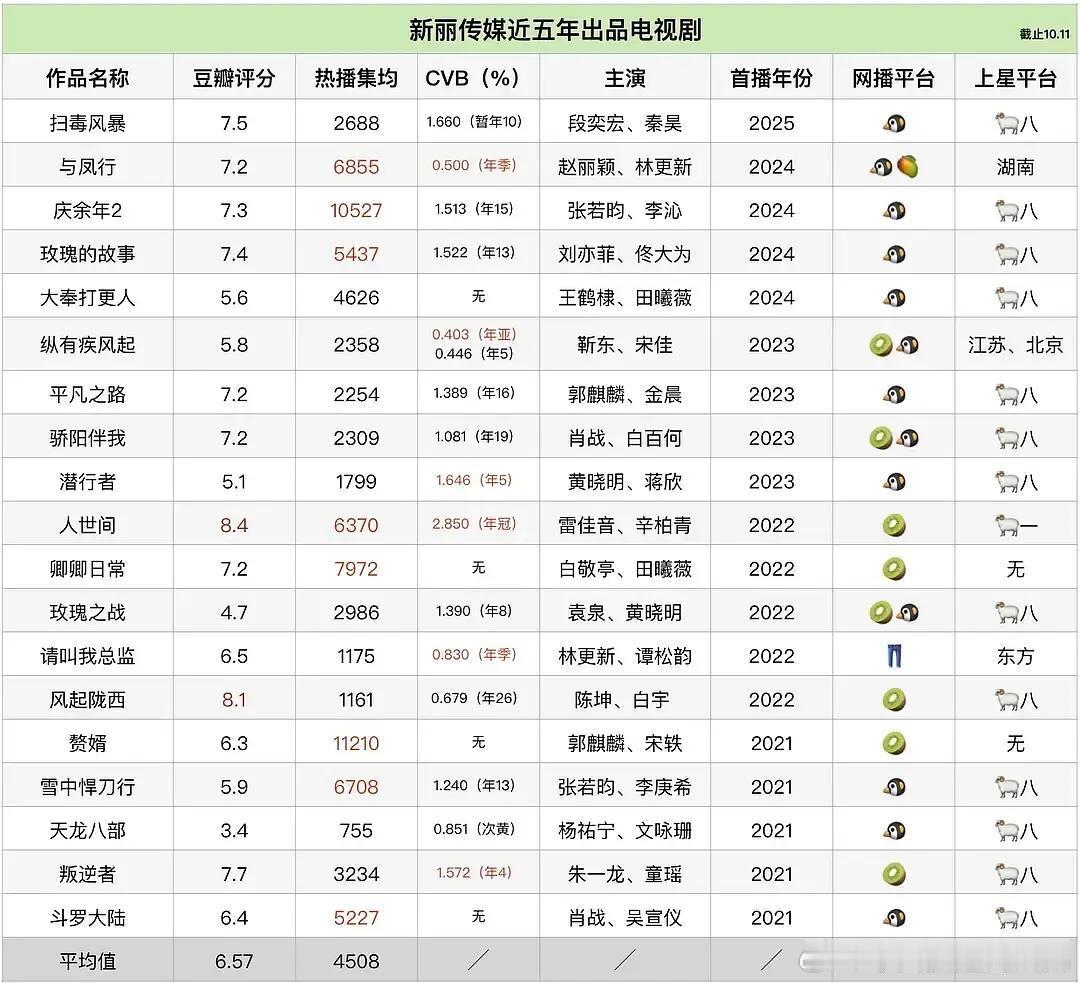The width and height of the screenshot is (1080, 983).
Task: Click the 湖南 platform cell for 与凤行
Action: pos(1016,166)
